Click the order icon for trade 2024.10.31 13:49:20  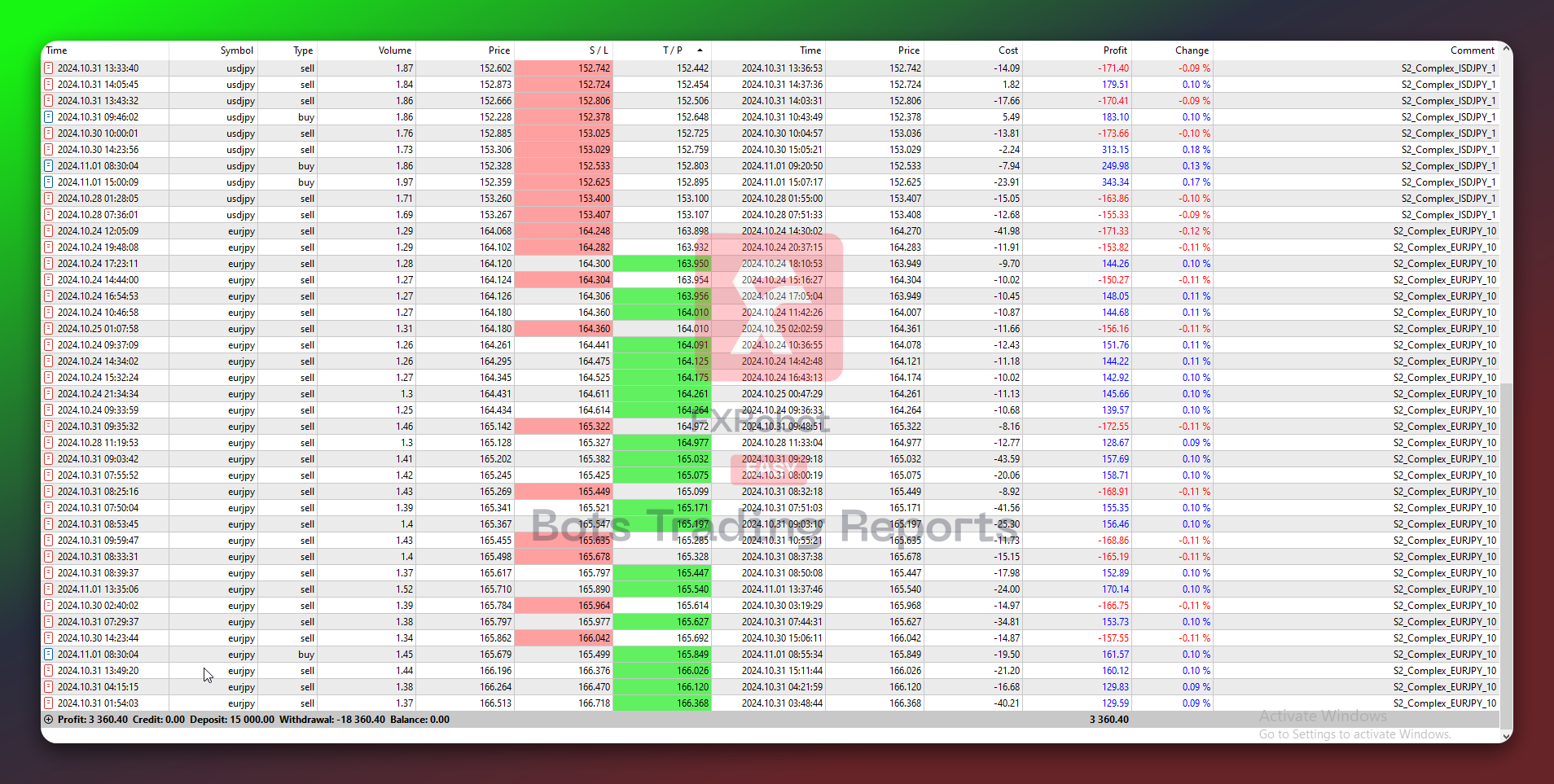[48, 671]
